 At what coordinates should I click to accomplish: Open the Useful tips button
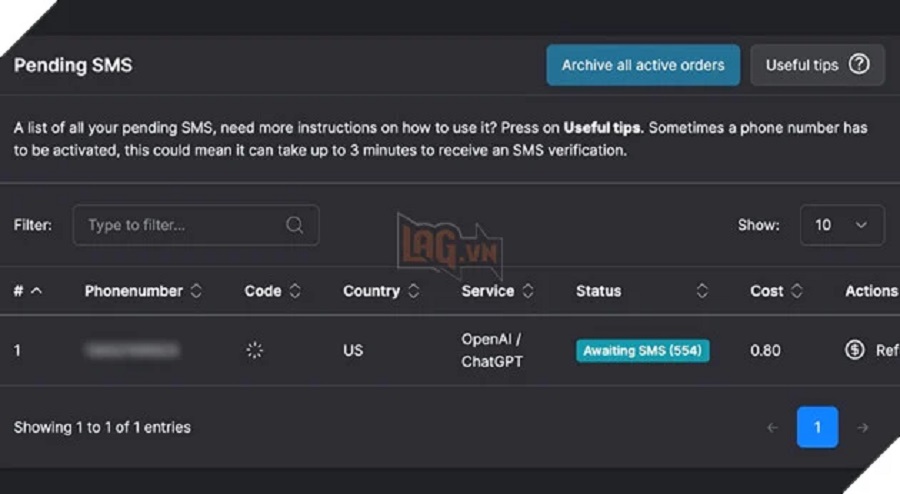click(817, 65)
